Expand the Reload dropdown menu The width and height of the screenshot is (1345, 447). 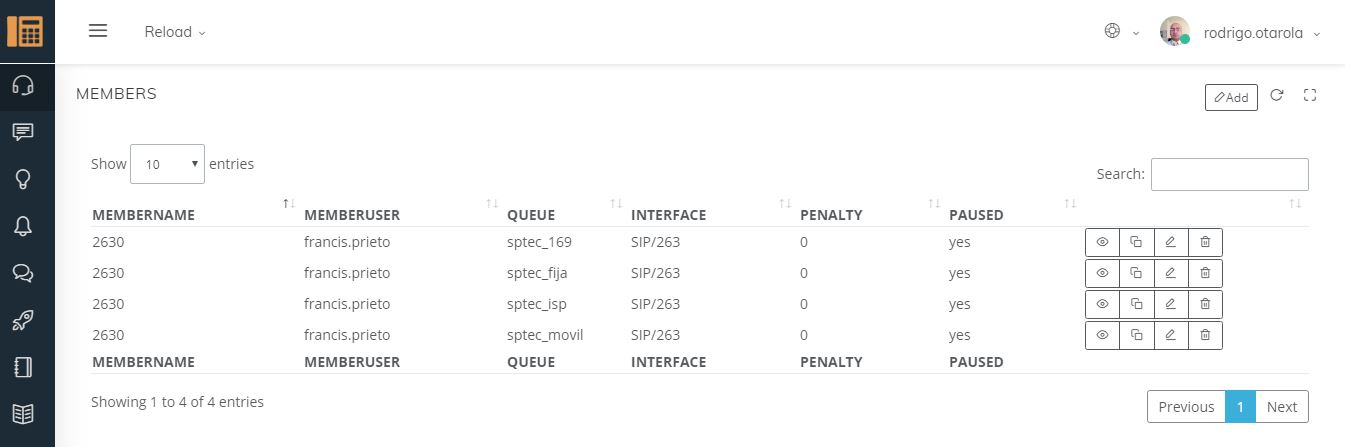coord(175,32)
